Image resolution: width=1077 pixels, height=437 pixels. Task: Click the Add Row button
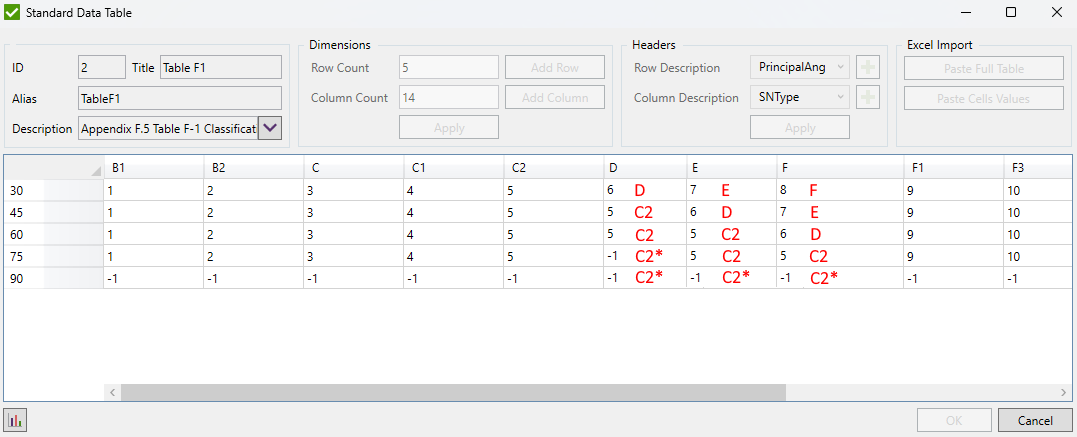[554, 68]
